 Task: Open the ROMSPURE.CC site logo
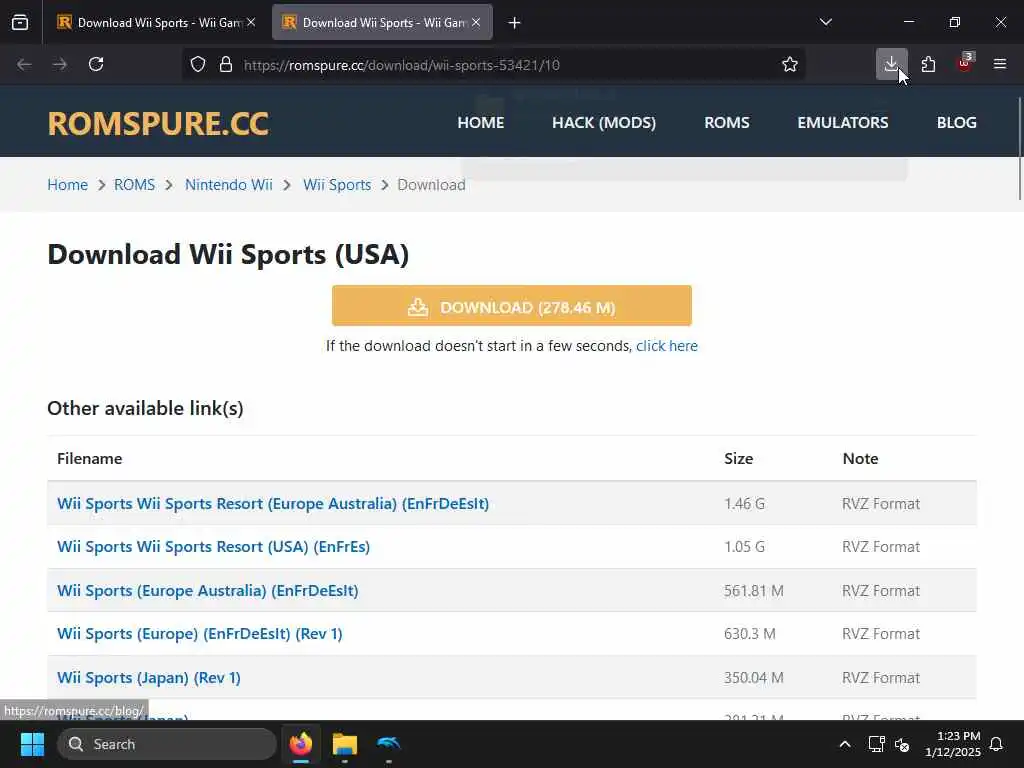coord(158,123)
